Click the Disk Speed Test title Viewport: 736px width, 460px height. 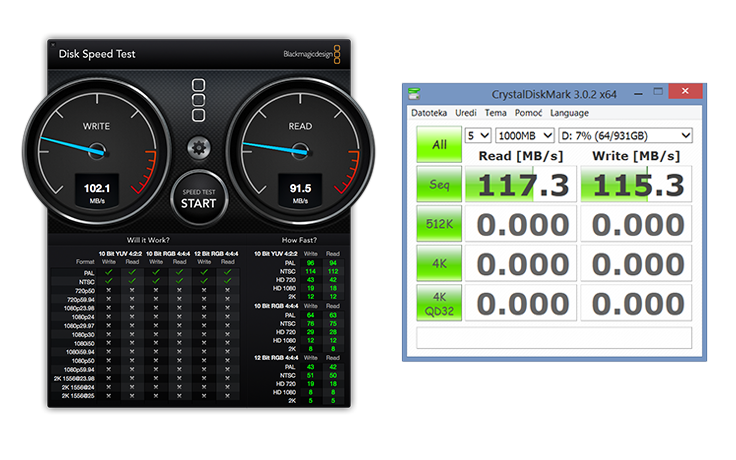click(x=97, y=54)
